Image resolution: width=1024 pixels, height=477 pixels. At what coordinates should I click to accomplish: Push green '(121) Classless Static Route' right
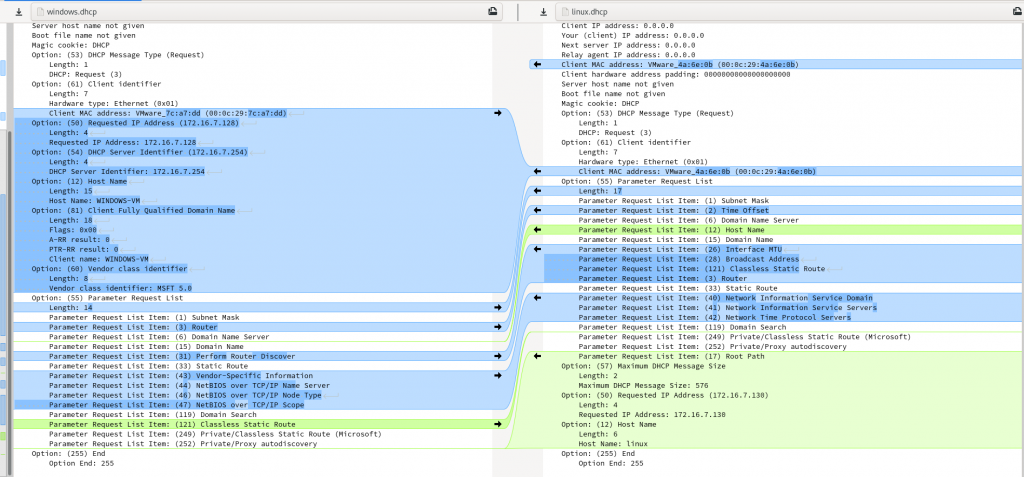coord(497,424)
